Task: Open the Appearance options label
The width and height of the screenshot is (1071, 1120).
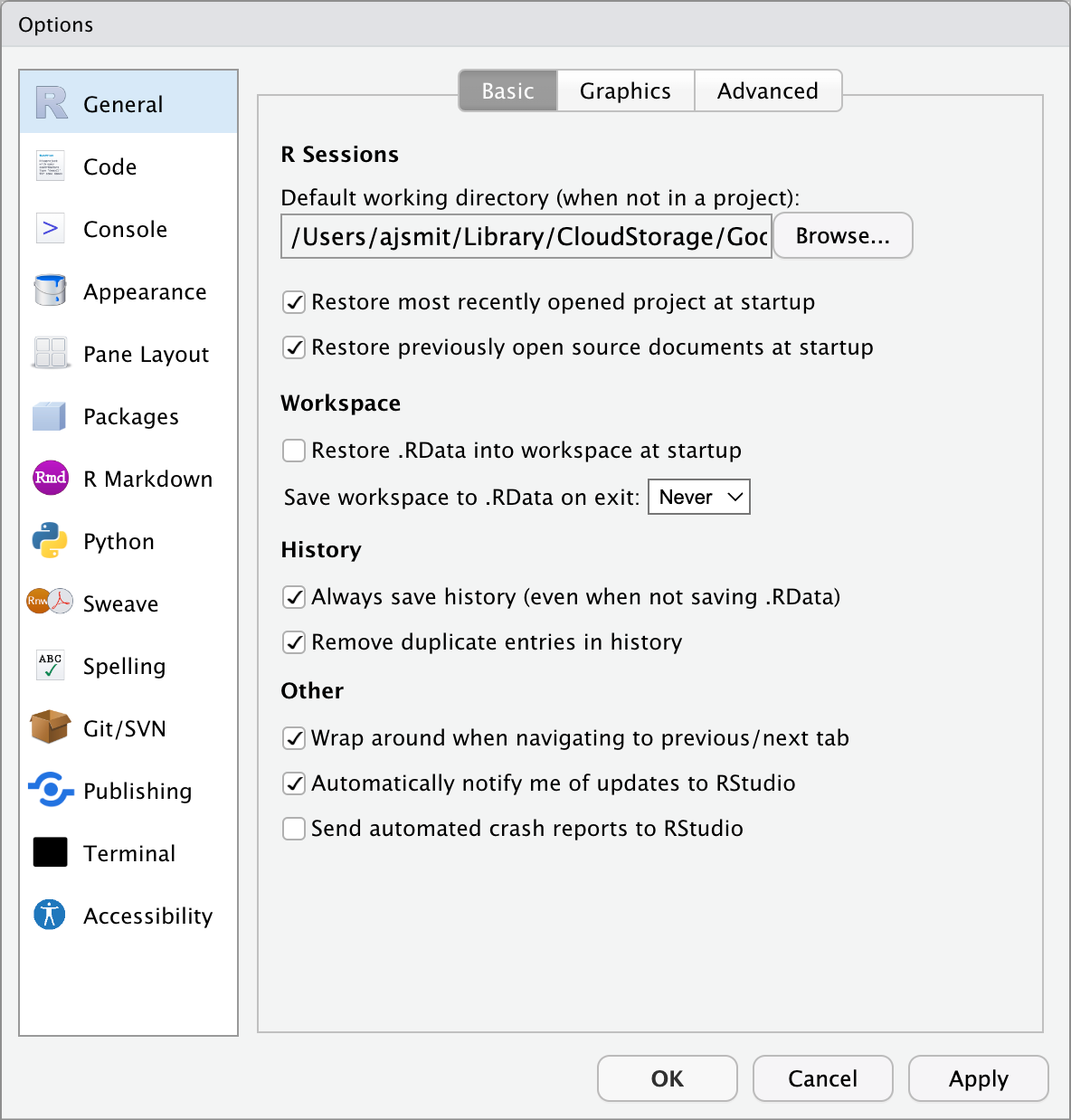Action: pos(145,292)
